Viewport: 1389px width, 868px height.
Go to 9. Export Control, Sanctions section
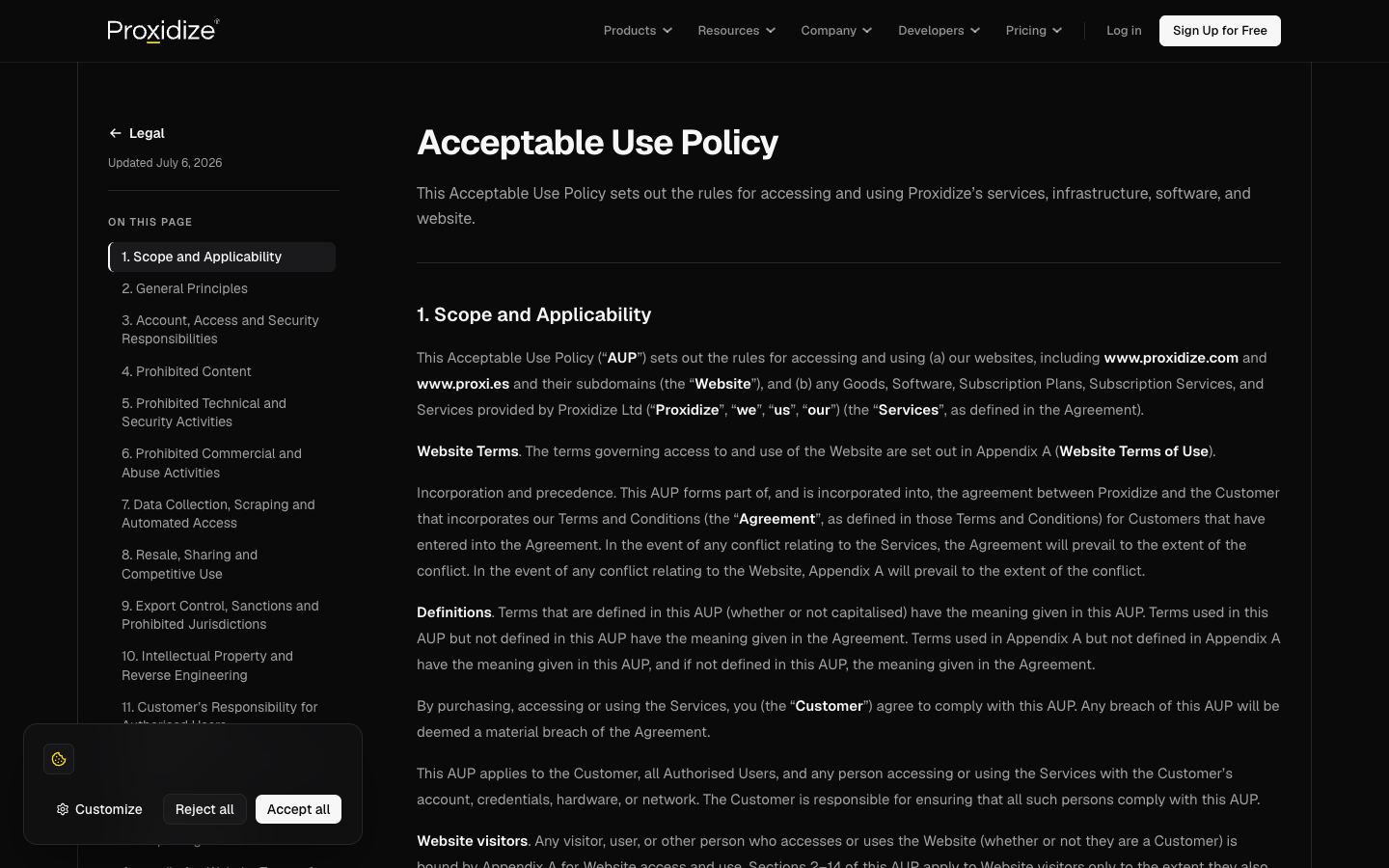coord(220,615)
